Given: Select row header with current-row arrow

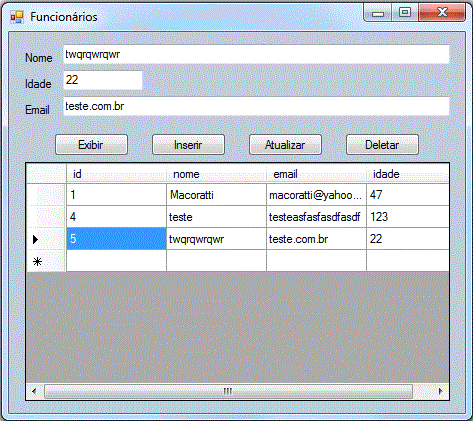Looking at the screenshot, I should (46, 239).
